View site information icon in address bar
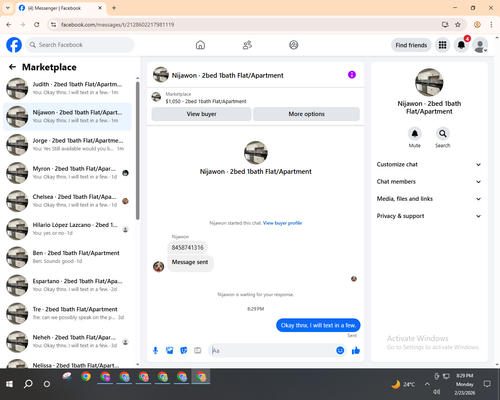 (53, 25)
